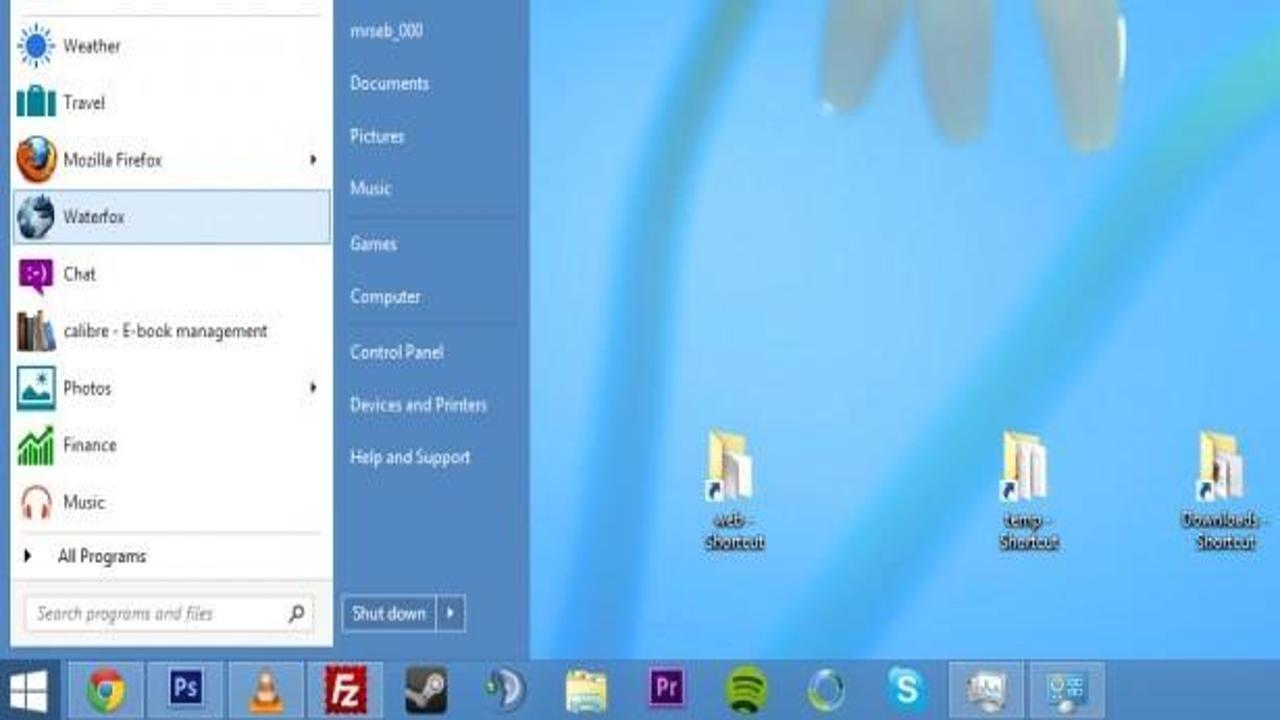Open the Travel suitcase icon
The width and height of the screenshot is (1280, 720).
(36, 102)
